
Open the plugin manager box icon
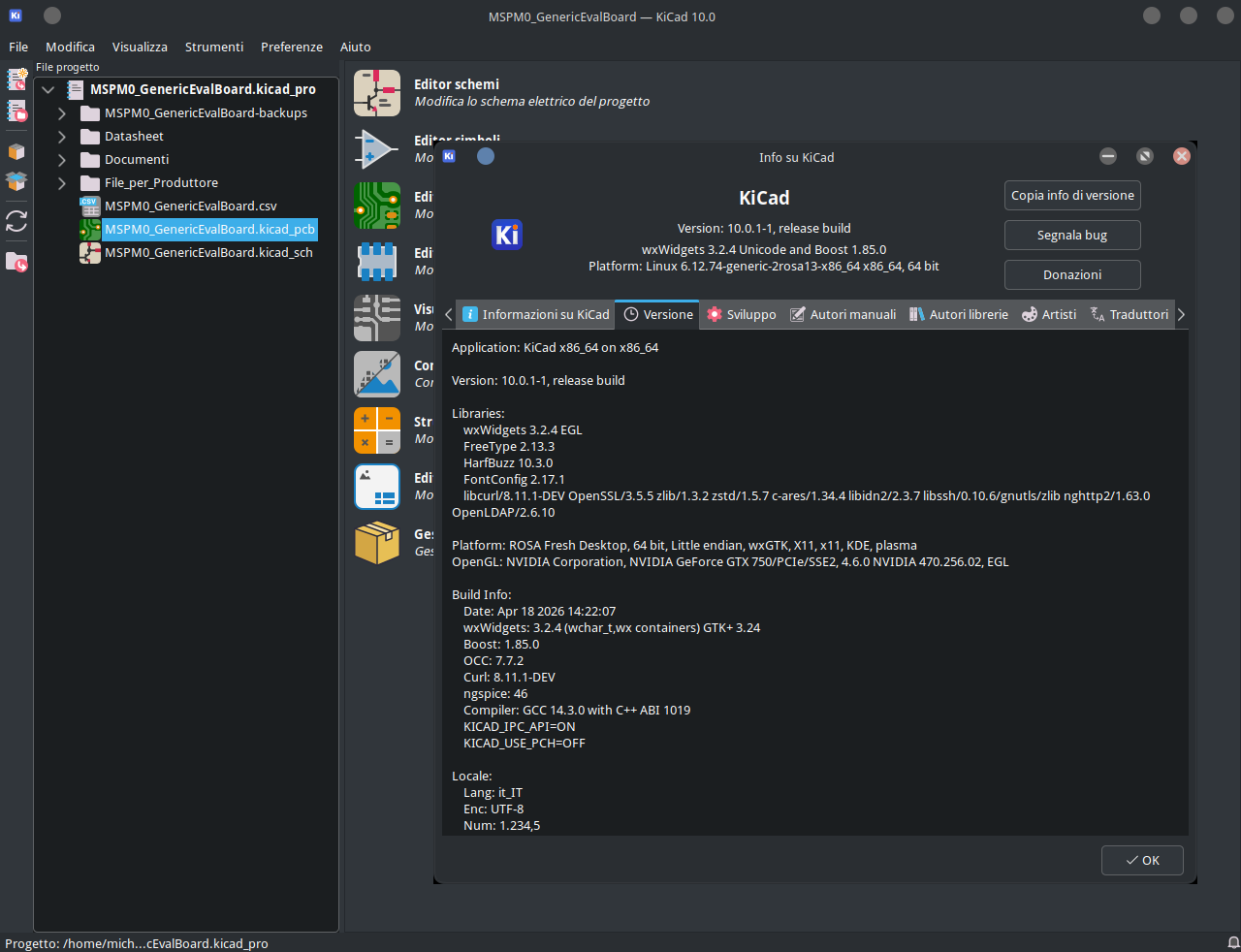[377, 543]
